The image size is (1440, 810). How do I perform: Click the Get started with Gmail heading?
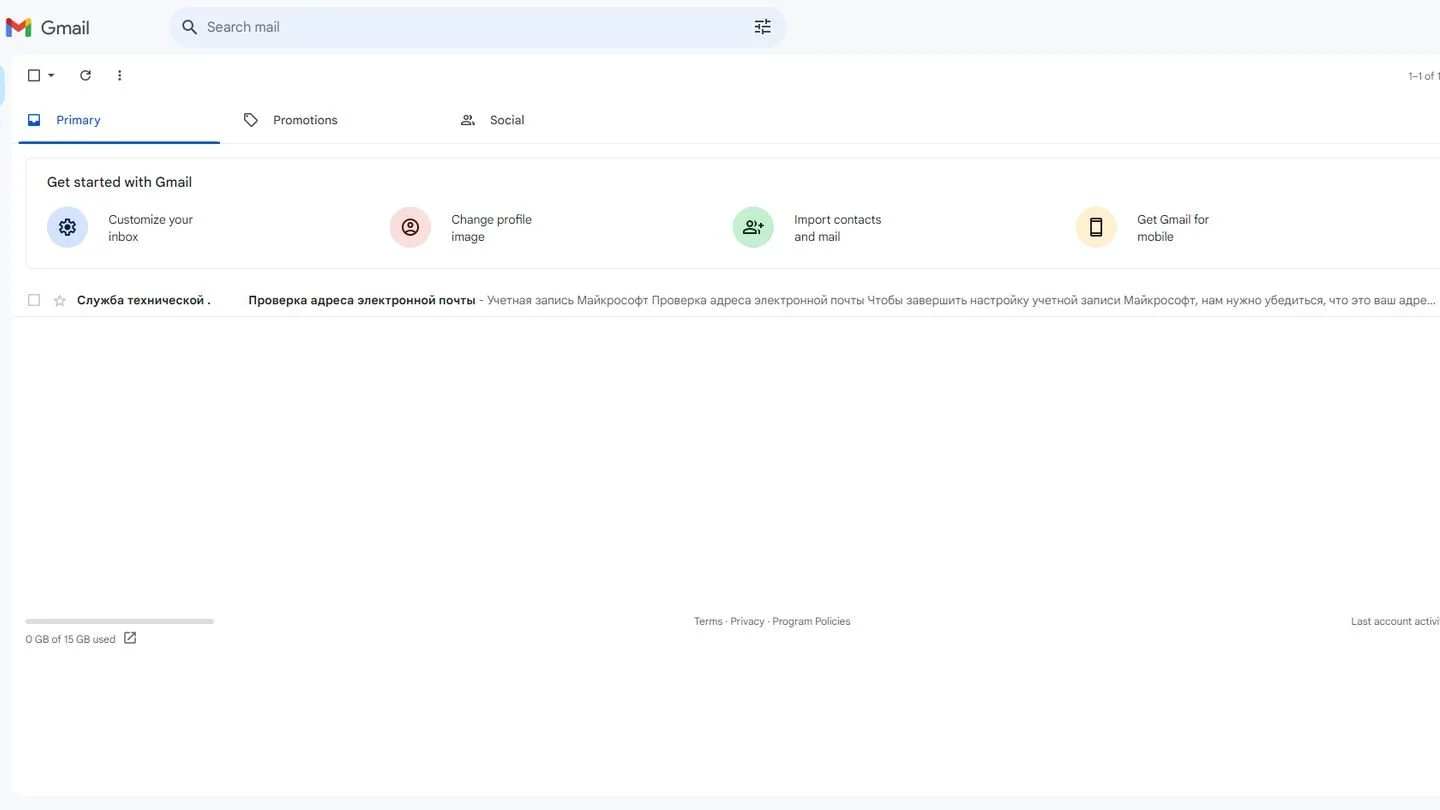point(119,182)
